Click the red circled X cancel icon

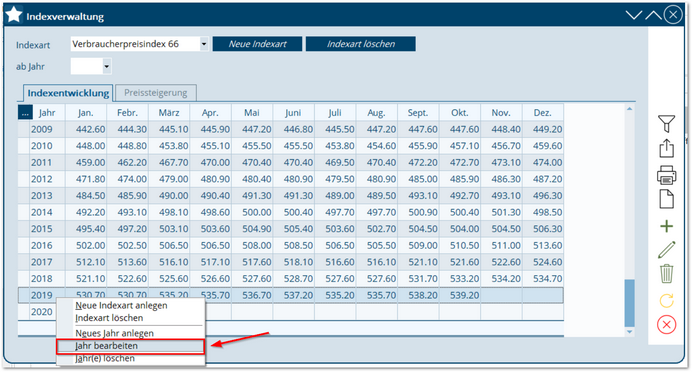tap(666, 325)
